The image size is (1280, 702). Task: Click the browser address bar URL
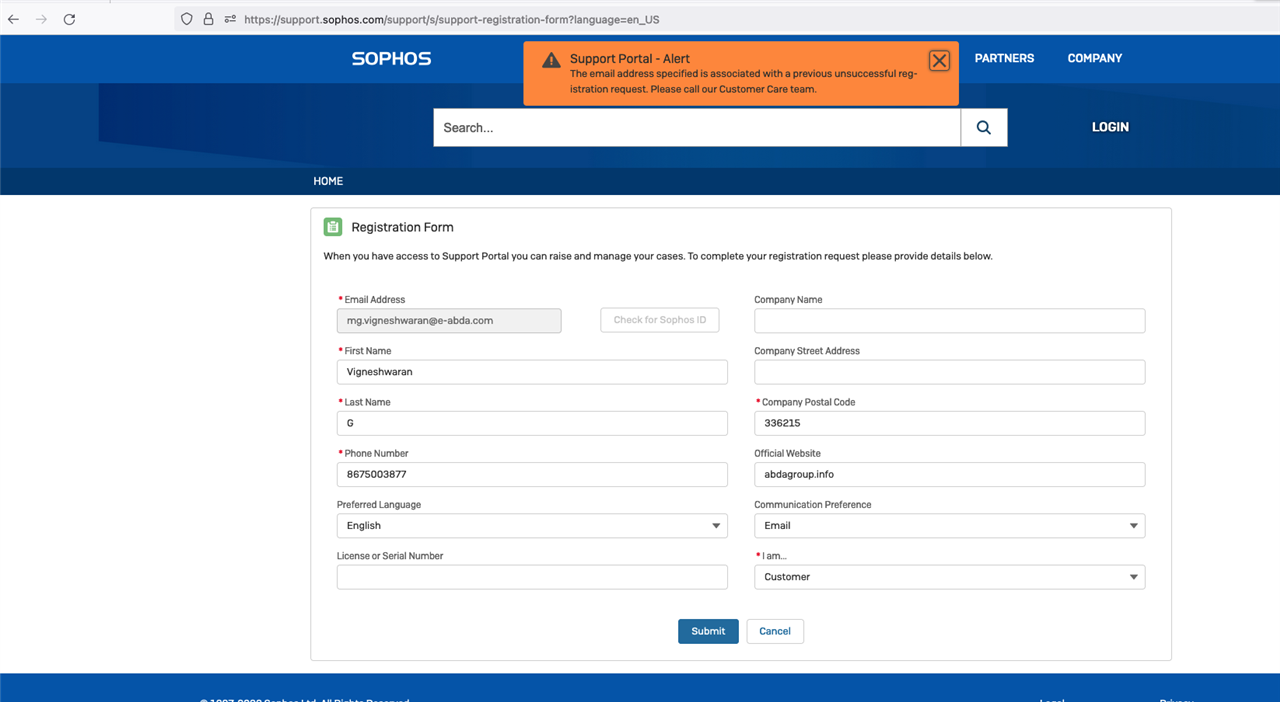click(x=452, y=19)
